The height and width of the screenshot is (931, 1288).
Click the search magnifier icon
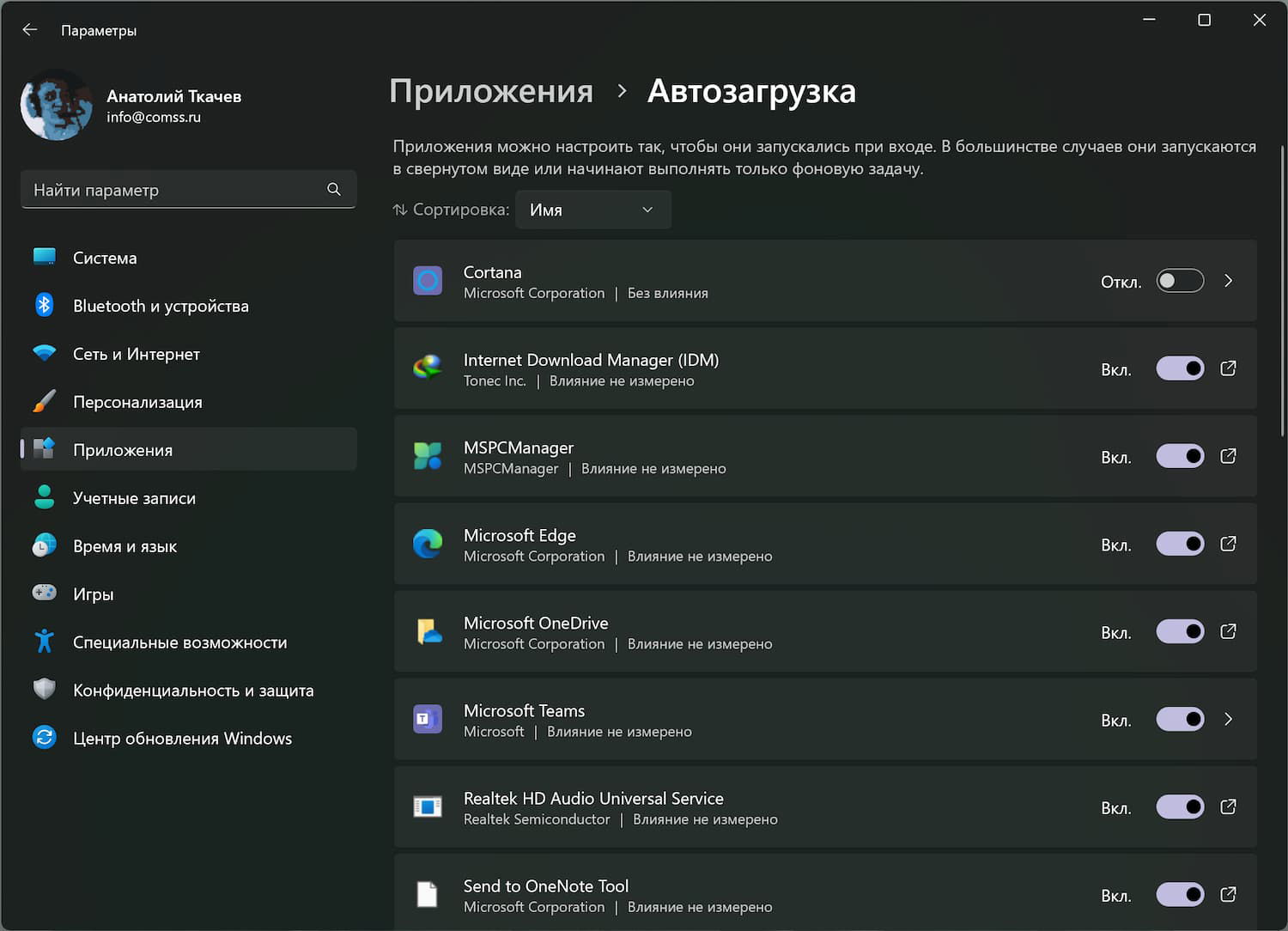(334, 189)
